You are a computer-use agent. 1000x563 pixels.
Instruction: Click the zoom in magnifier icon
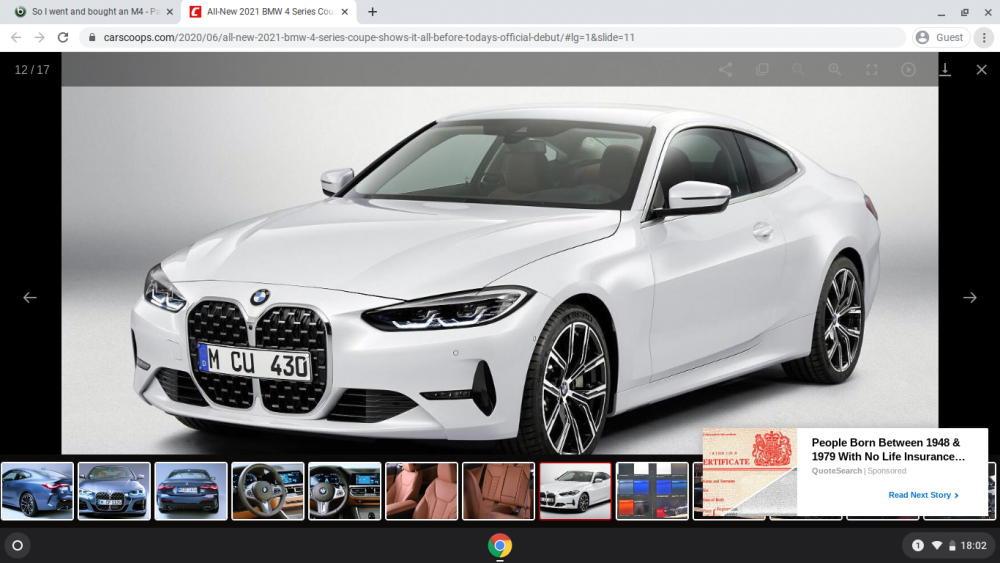[x=835, y=69]
